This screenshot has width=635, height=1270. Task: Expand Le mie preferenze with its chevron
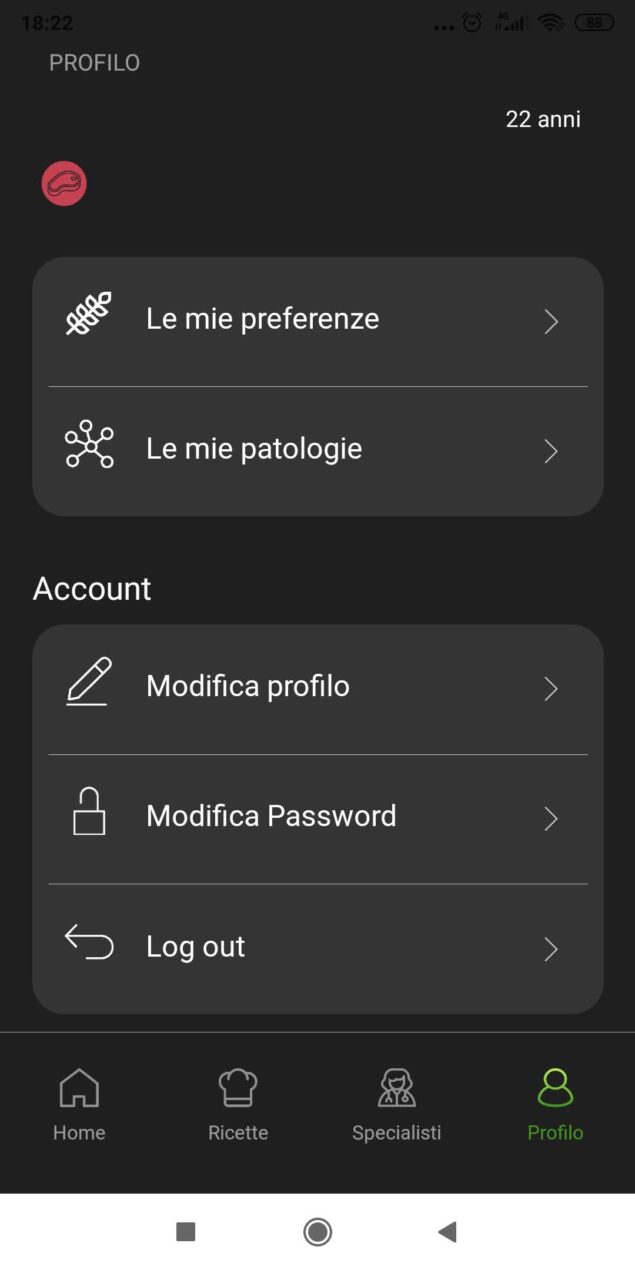point(551,321)
